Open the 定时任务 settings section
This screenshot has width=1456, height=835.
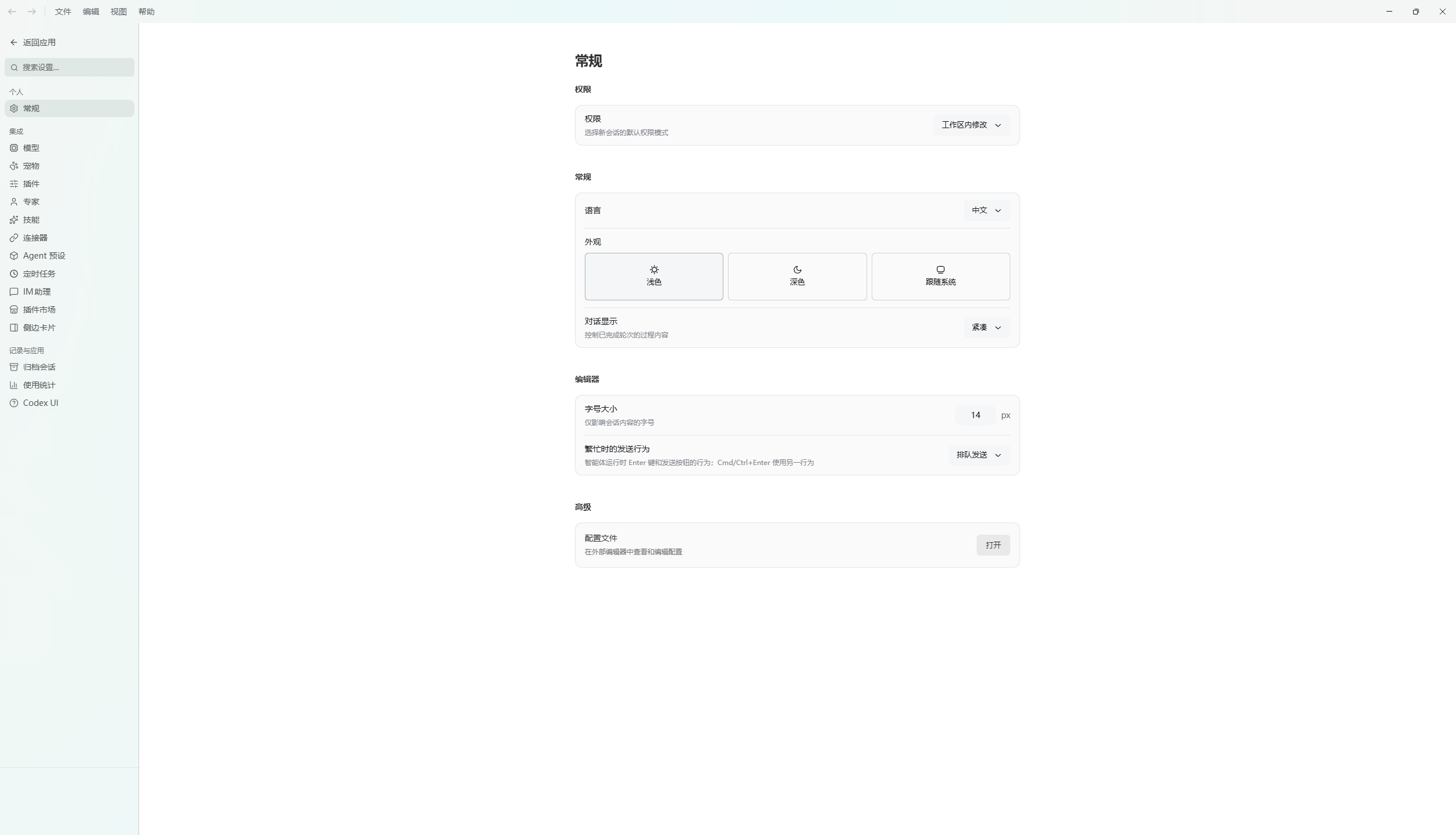tap(70, 274)
